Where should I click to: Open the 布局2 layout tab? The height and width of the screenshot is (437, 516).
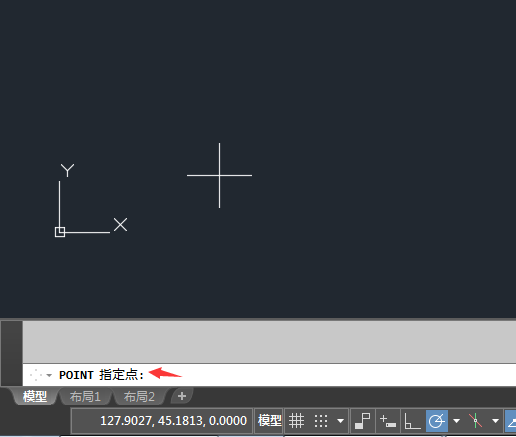click(x=139, y=397)
